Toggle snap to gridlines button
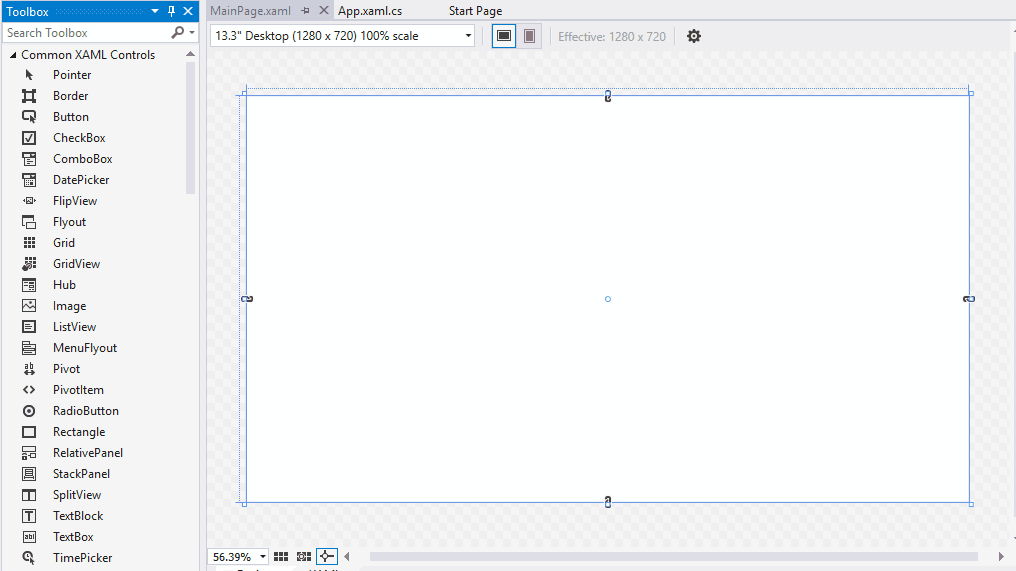Image resolution: width=1016 pixels, height=571 pixels. click(304, 557)
